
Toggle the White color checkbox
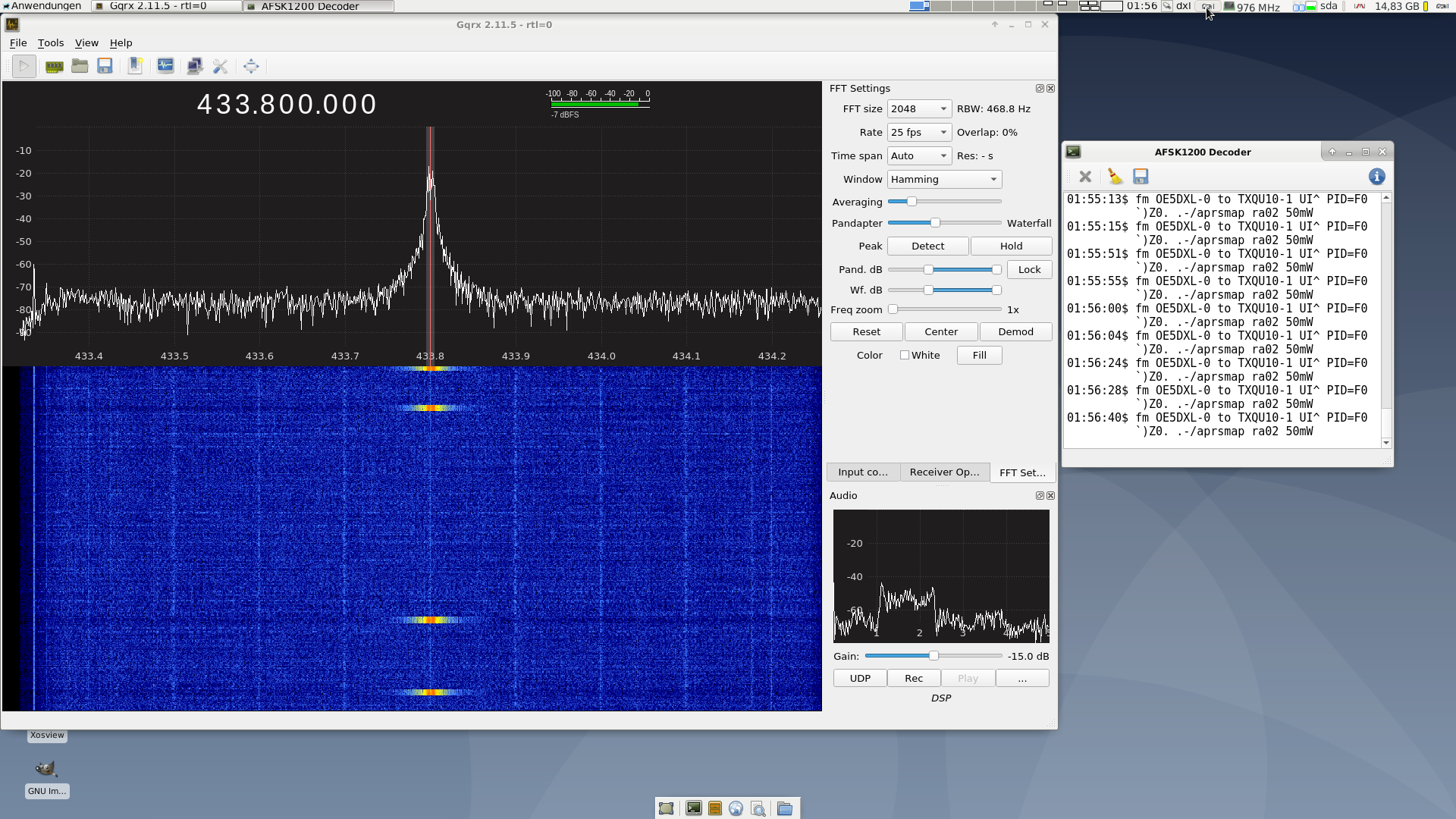coord(905,356)
